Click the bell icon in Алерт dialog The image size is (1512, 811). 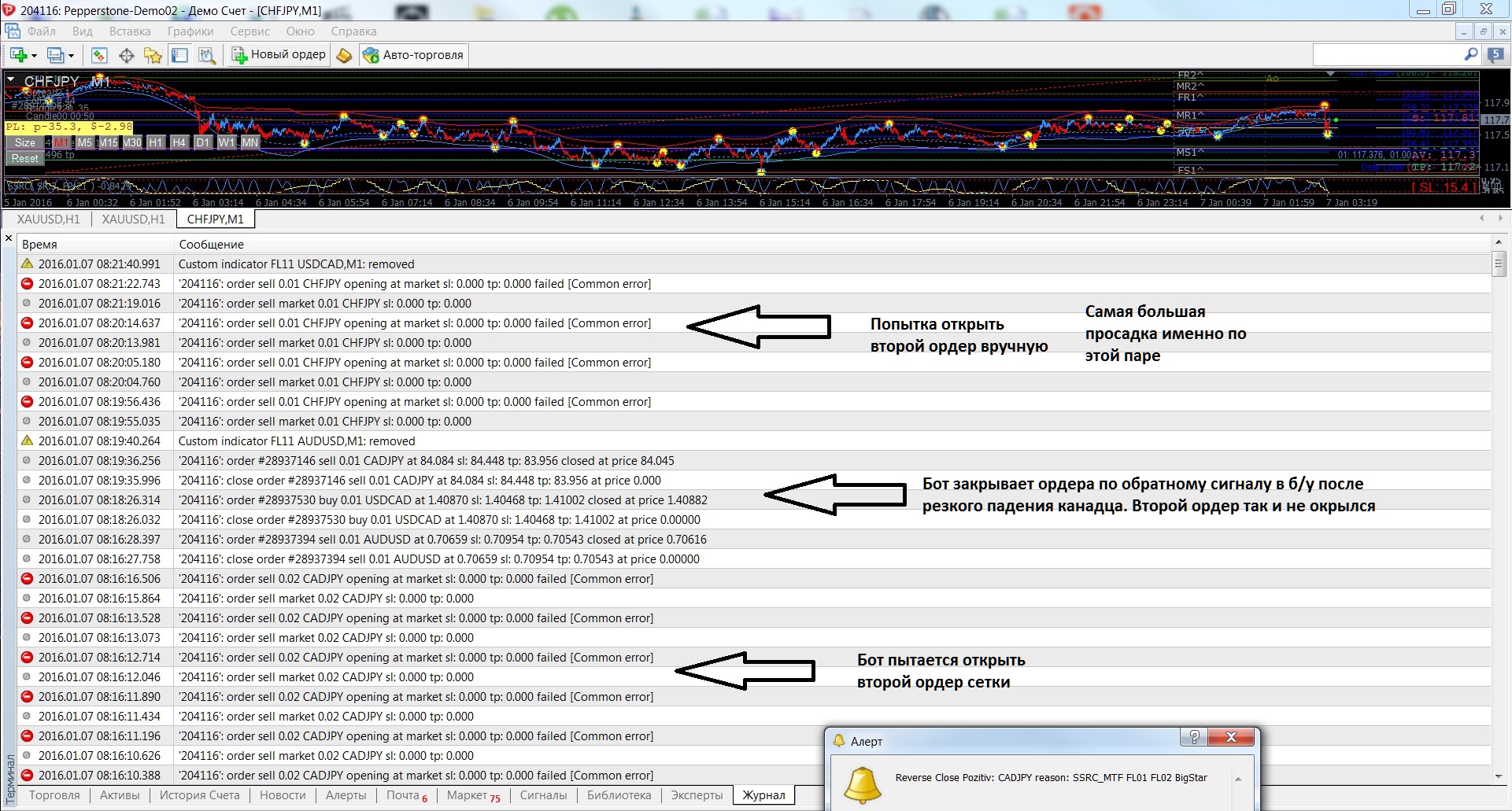[x=861, y=786]
